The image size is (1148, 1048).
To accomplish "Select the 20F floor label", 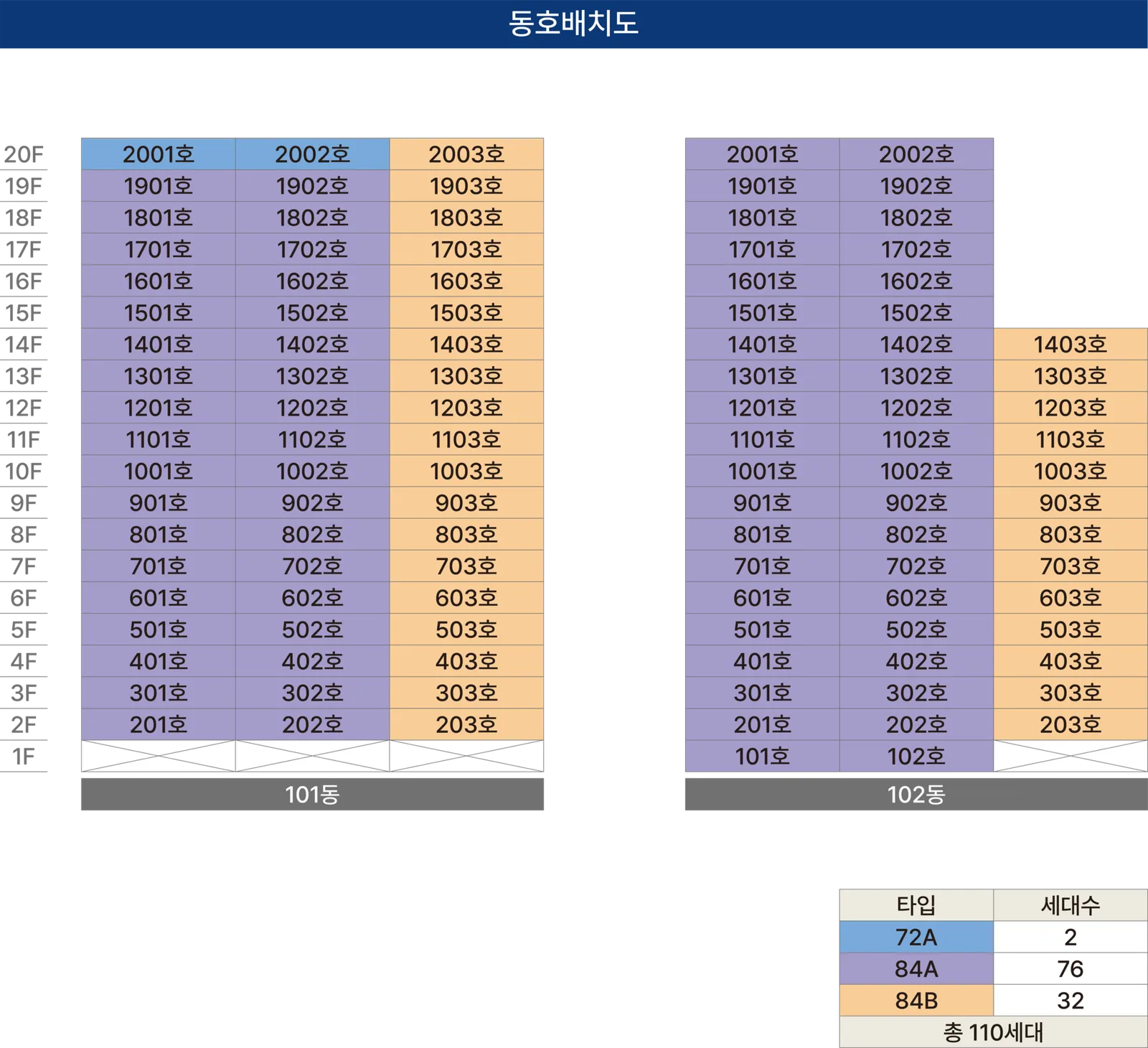I will (x=24, y=154).
